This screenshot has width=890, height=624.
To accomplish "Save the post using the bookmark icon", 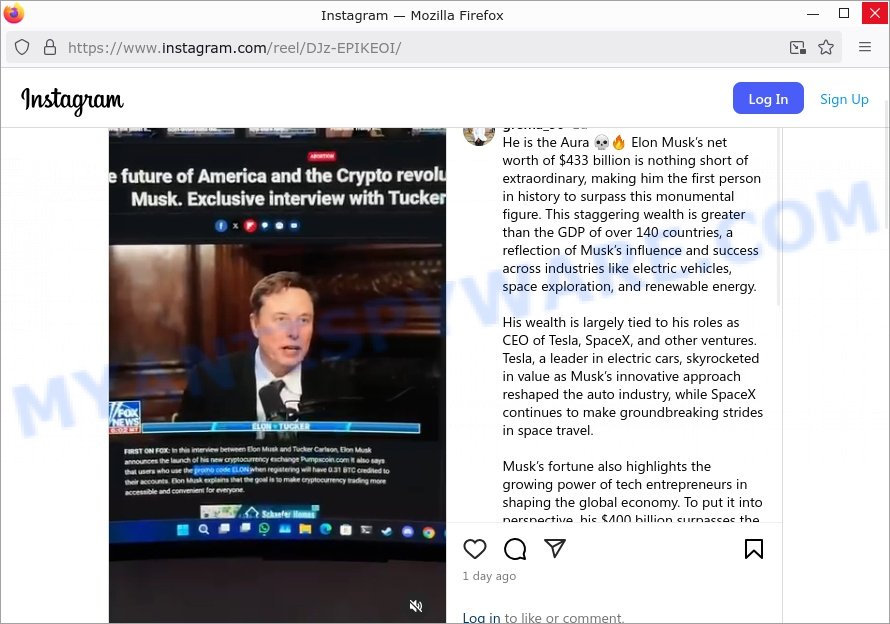I will (754, 548).
